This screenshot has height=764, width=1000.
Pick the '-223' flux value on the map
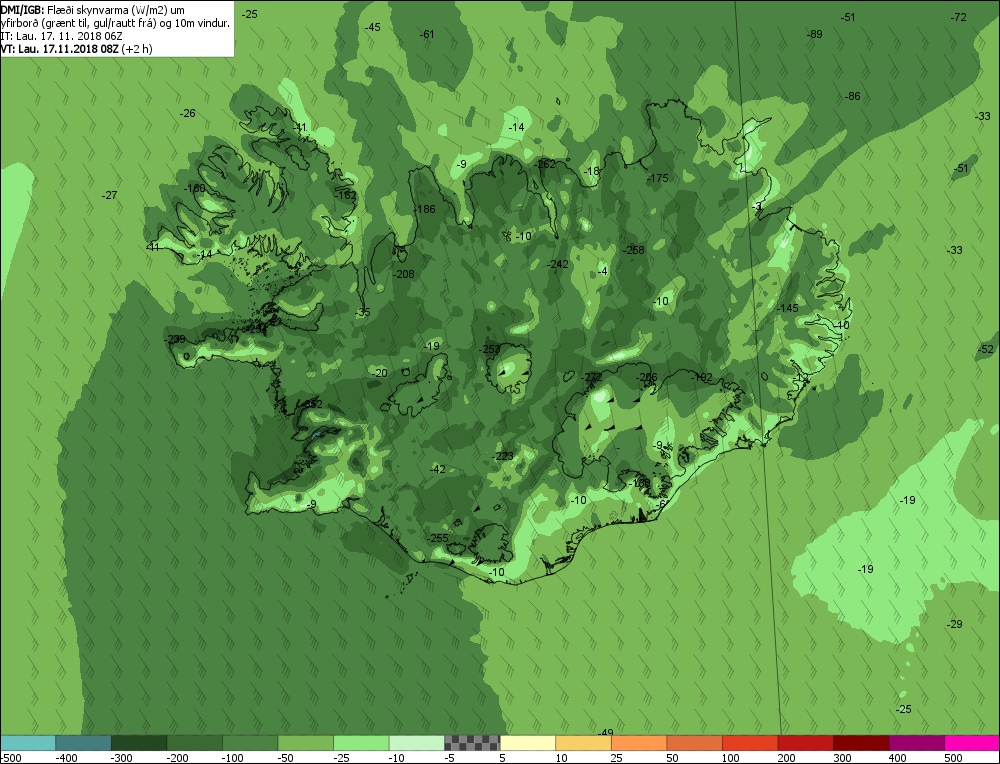pos(503,456)
